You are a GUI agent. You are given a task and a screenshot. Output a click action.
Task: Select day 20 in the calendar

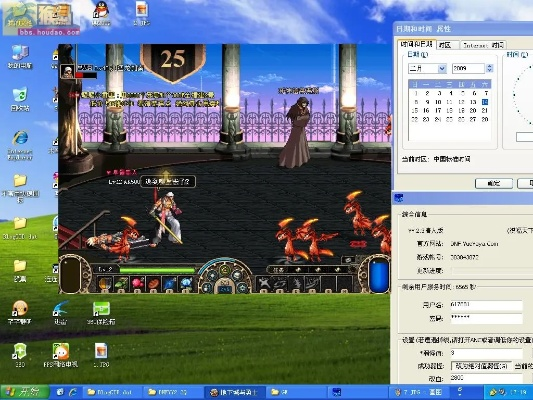473,110
